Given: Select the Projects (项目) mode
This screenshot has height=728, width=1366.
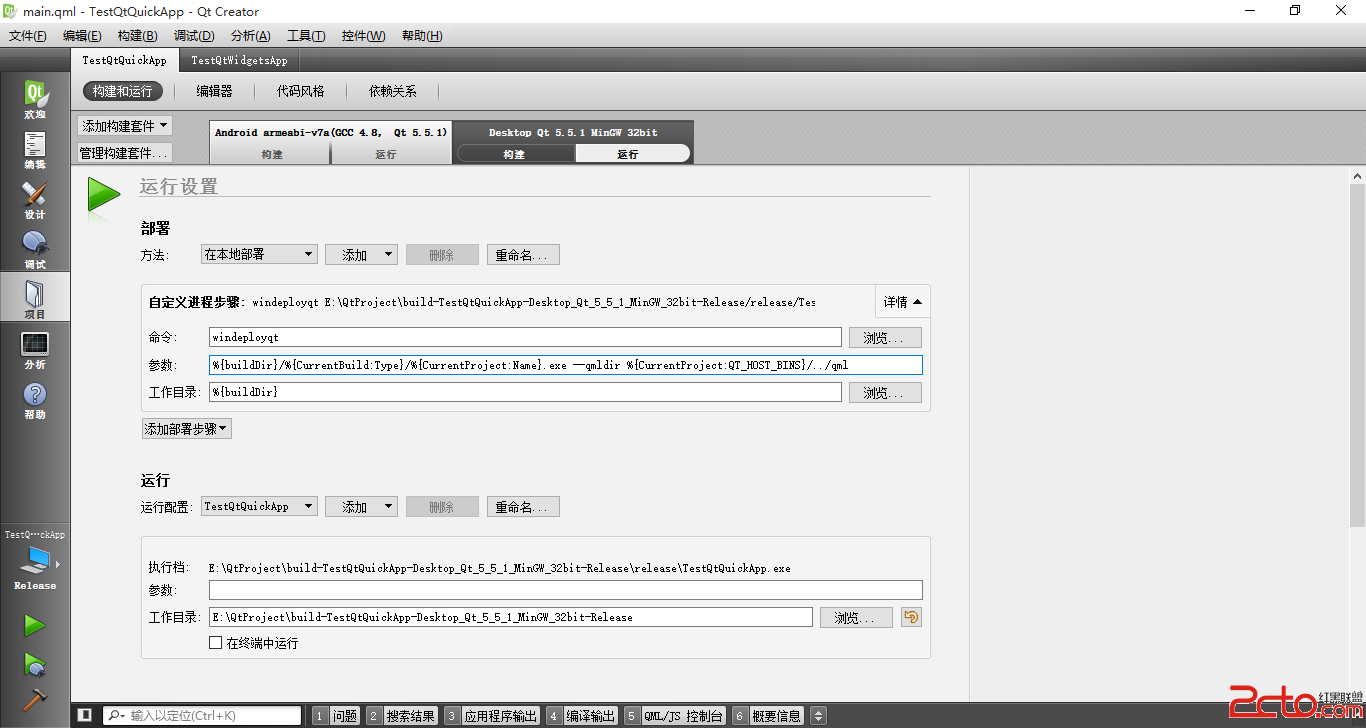Looking at the screenshot, I should (x=35, y=298).
